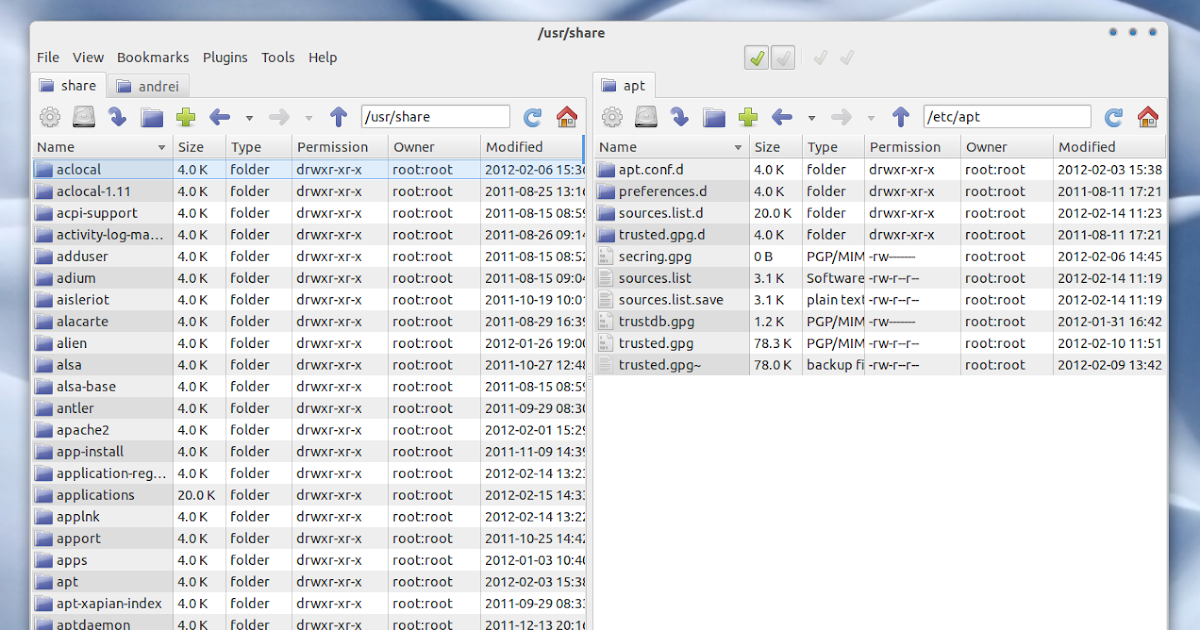Click the home icon for the right pane
Viewport: 1200px width, 630px height.
[1147, 116]
